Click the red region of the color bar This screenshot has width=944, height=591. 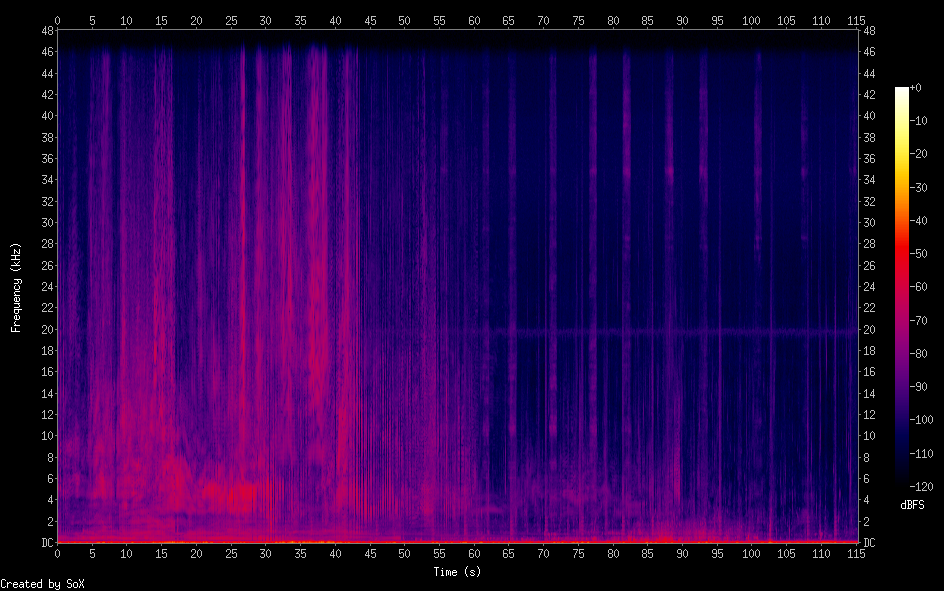(x=902, y=262)
